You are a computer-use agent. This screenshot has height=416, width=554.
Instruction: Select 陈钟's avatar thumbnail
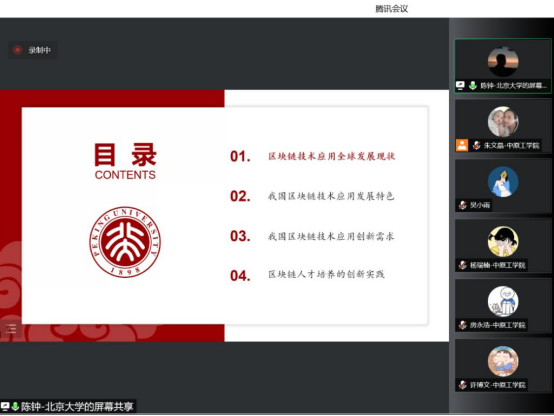(x=503, y=62)
